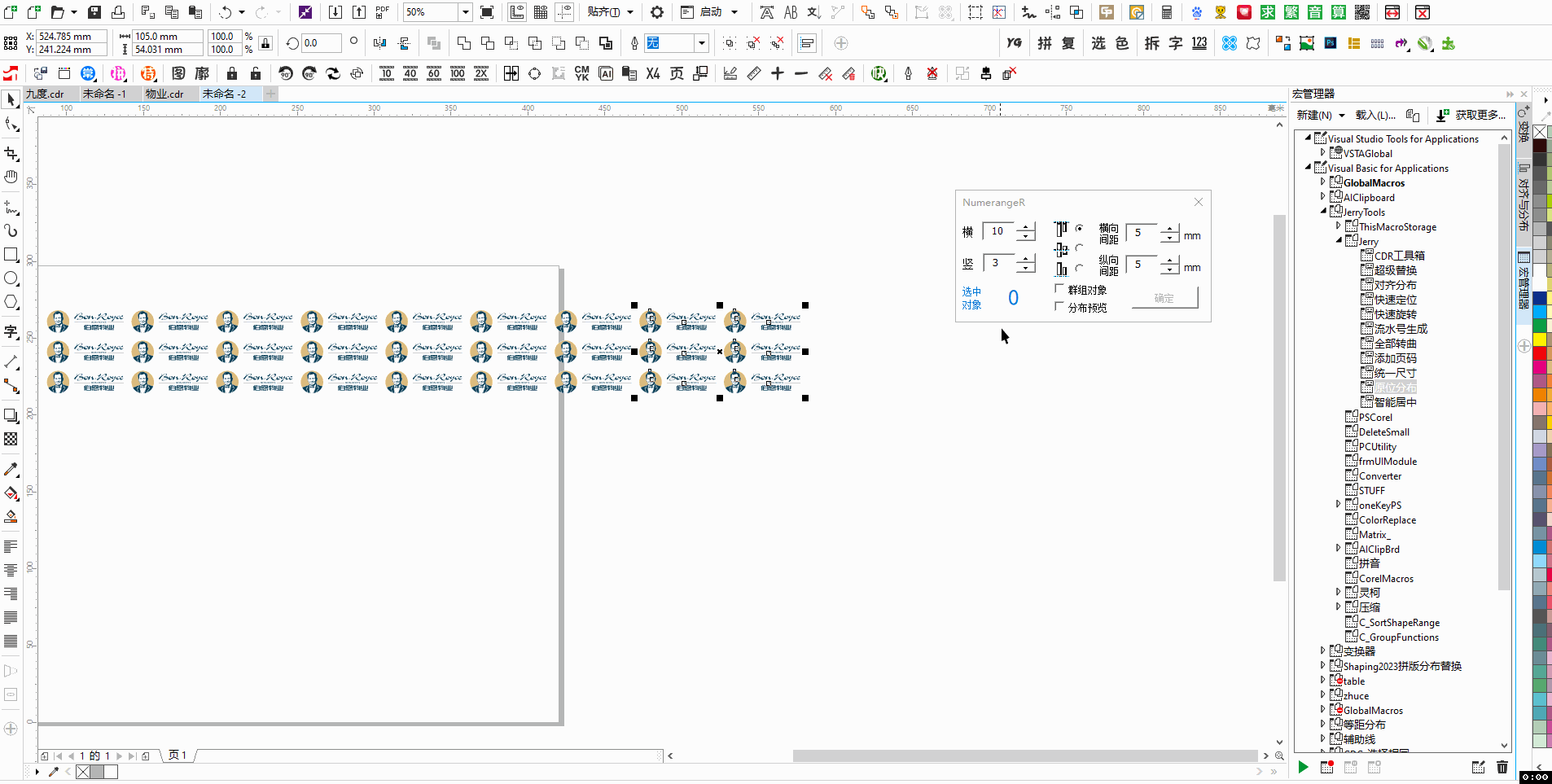The height and width of the screenshot is (784, 1552).
Task: Expand the oneKeyPS tree node
Action: coord(1339,505)
